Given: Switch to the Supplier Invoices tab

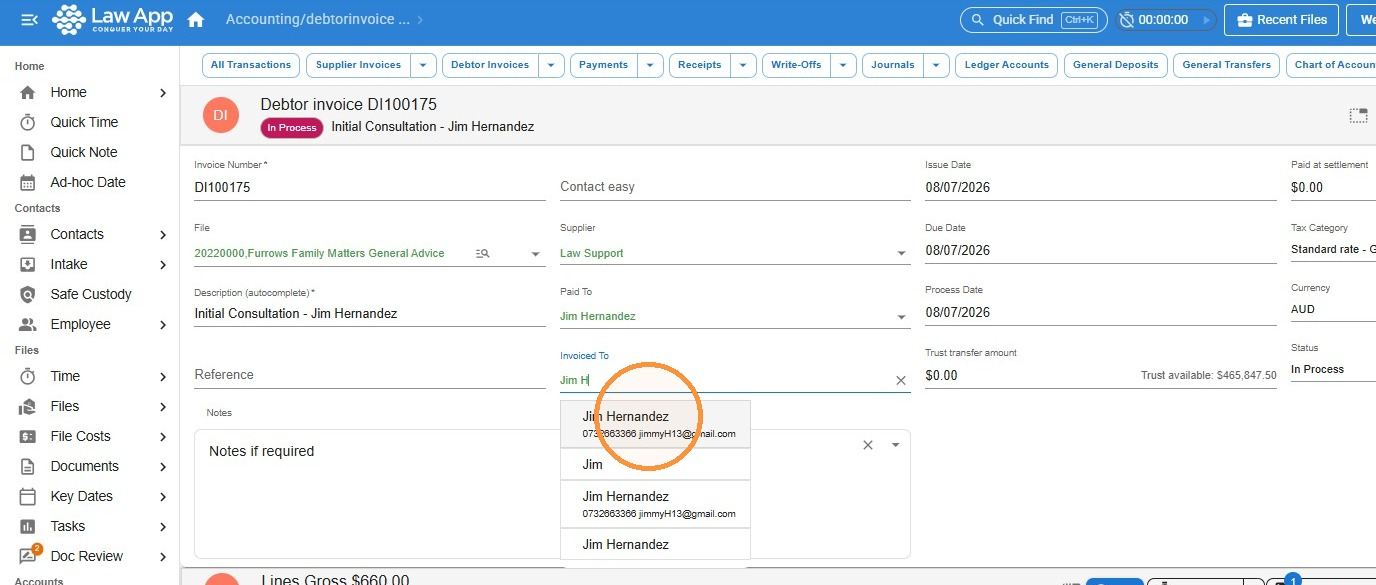Looking at the screenshot, I should [x=359, y=65].
